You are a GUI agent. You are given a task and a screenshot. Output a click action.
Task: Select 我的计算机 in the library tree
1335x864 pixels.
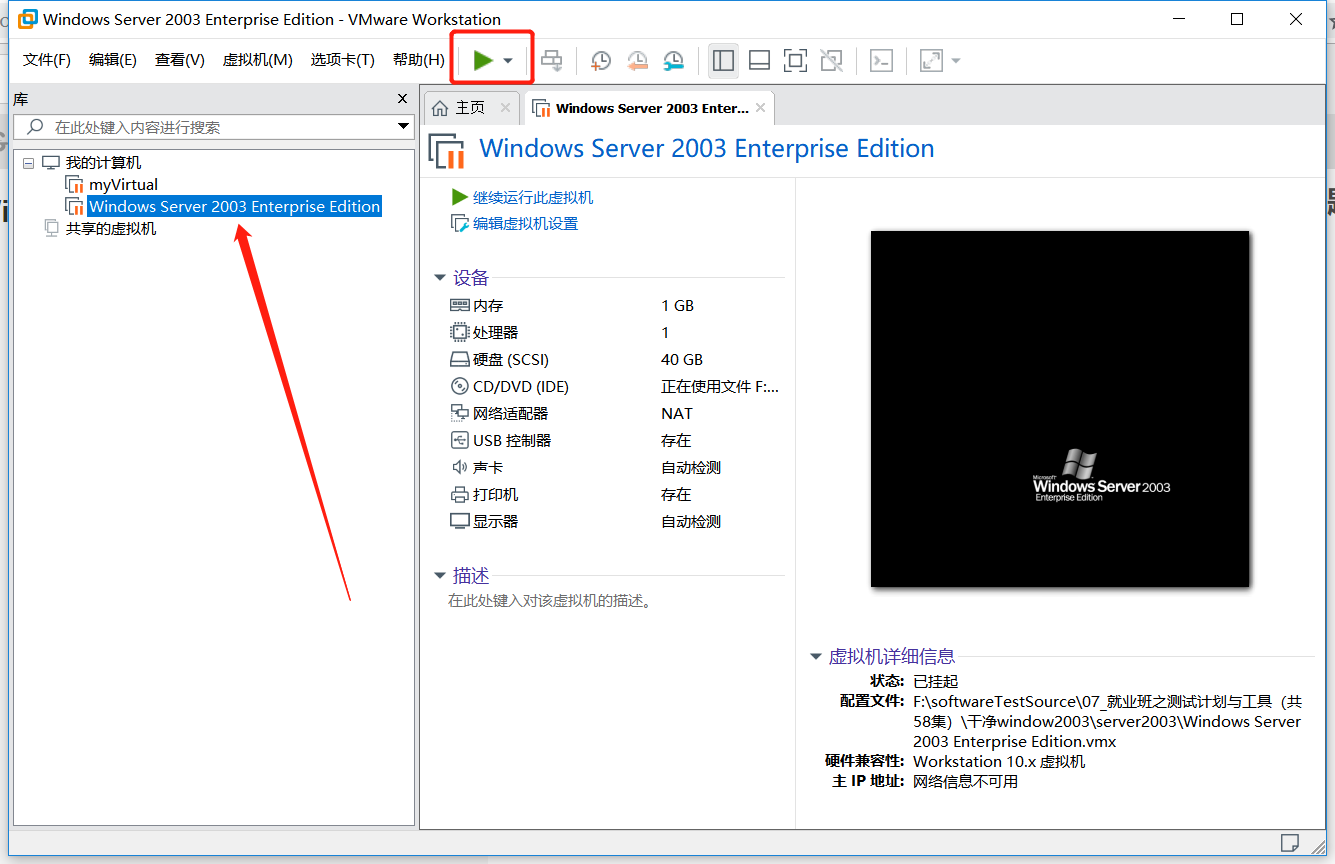coord(103,163)
